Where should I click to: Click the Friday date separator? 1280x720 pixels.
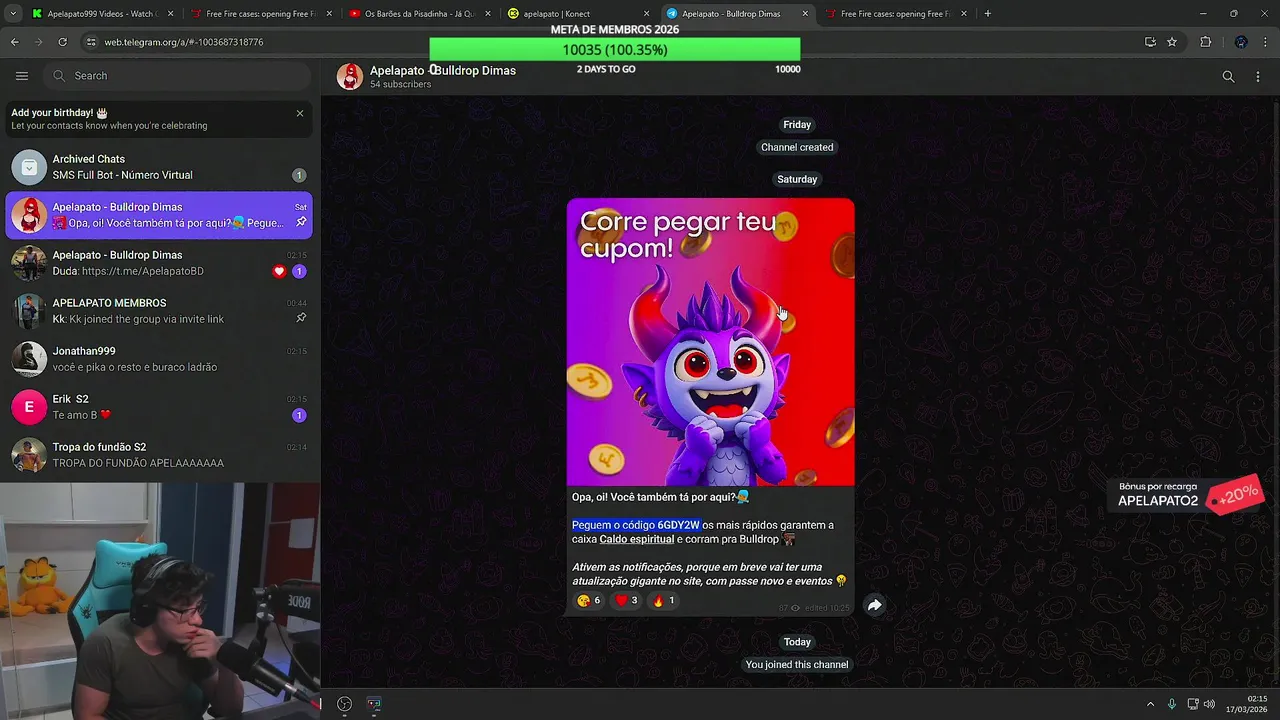pos(797,125)
